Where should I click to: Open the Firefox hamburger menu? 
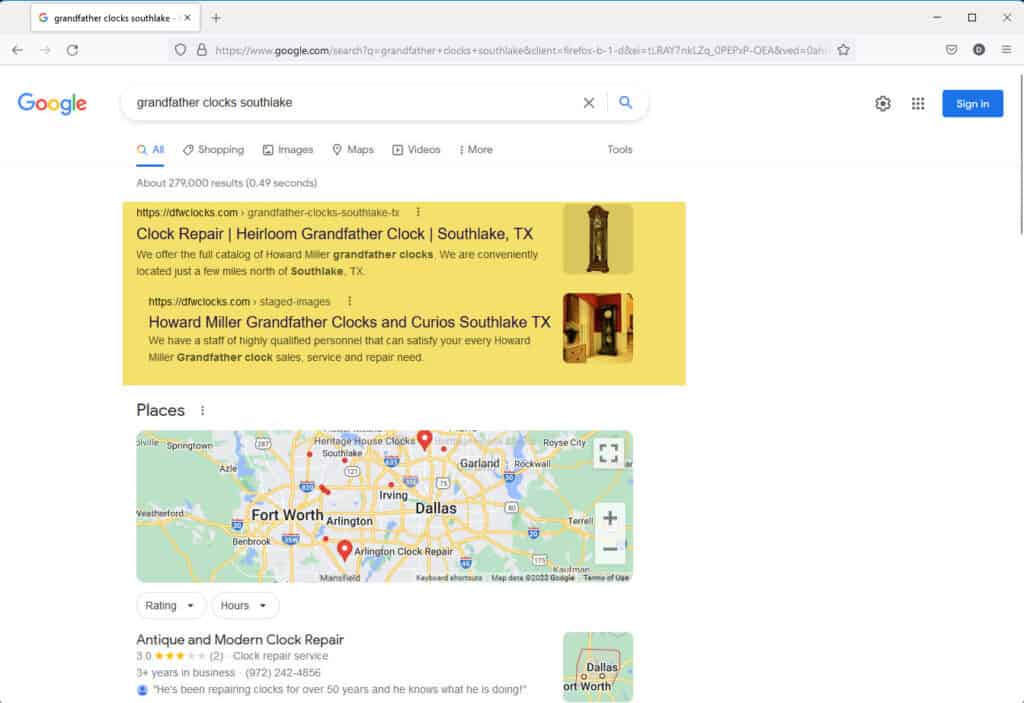point(1006,50)
